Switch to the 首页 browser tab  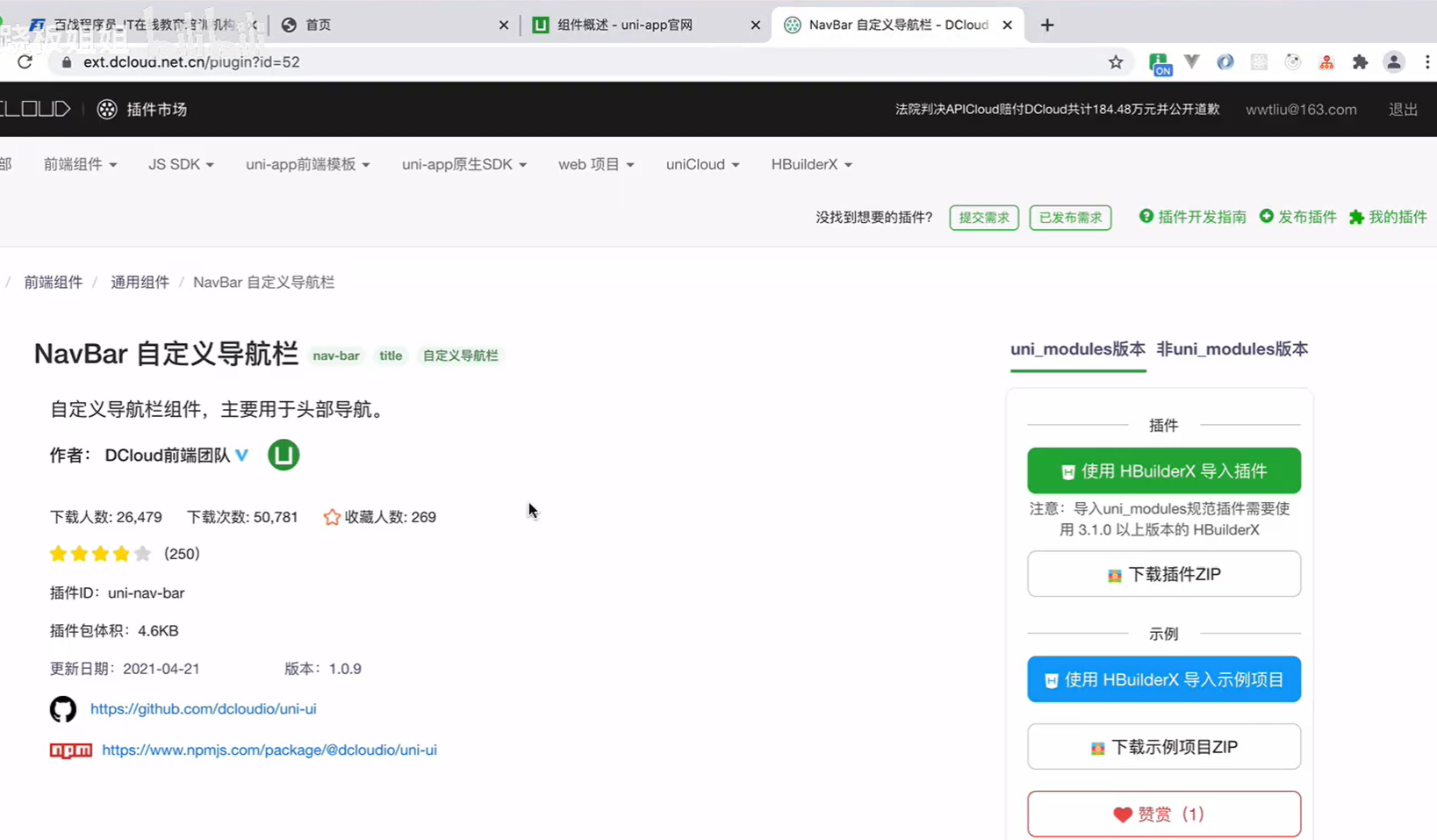(393, 25)
